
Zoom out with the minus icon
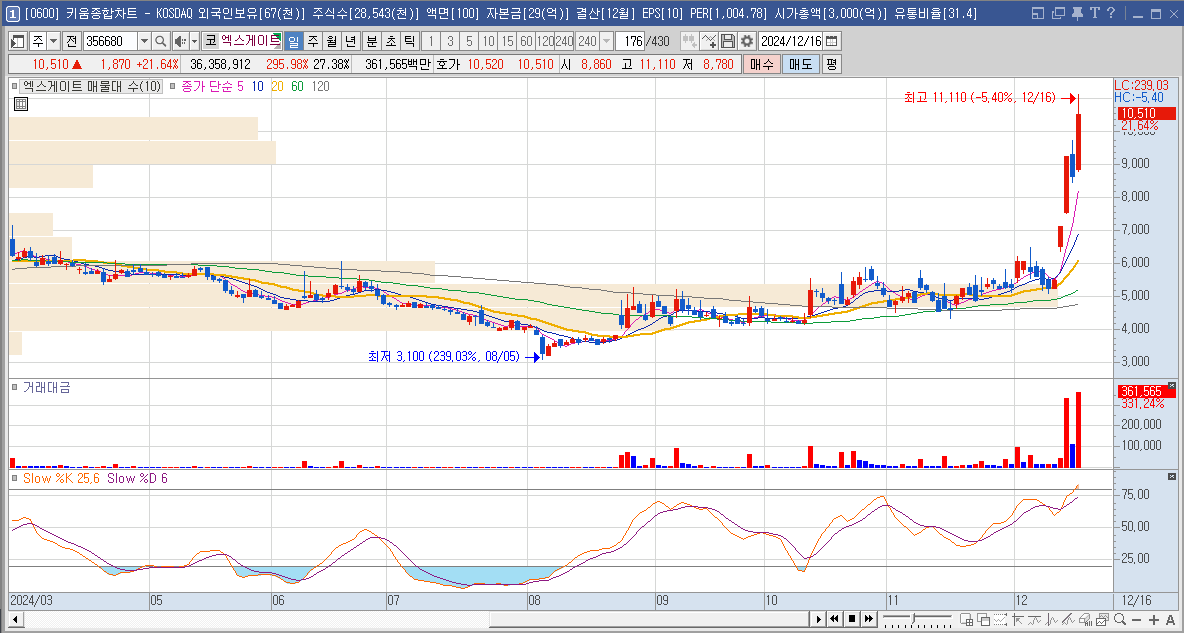coord(1136,620)
